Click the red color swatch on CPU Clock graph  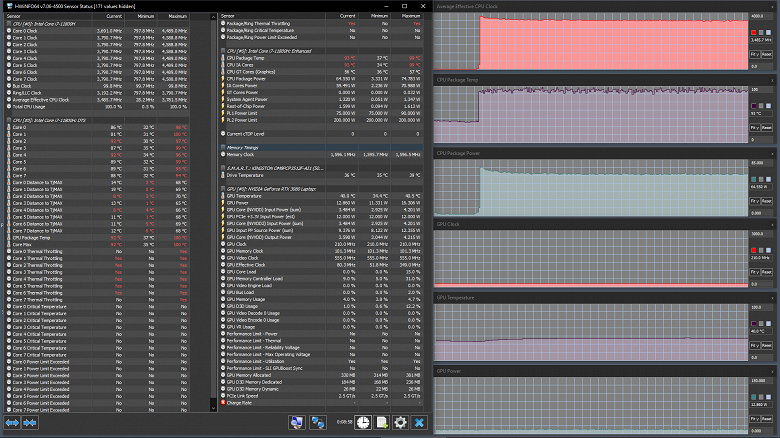[753, 31]
